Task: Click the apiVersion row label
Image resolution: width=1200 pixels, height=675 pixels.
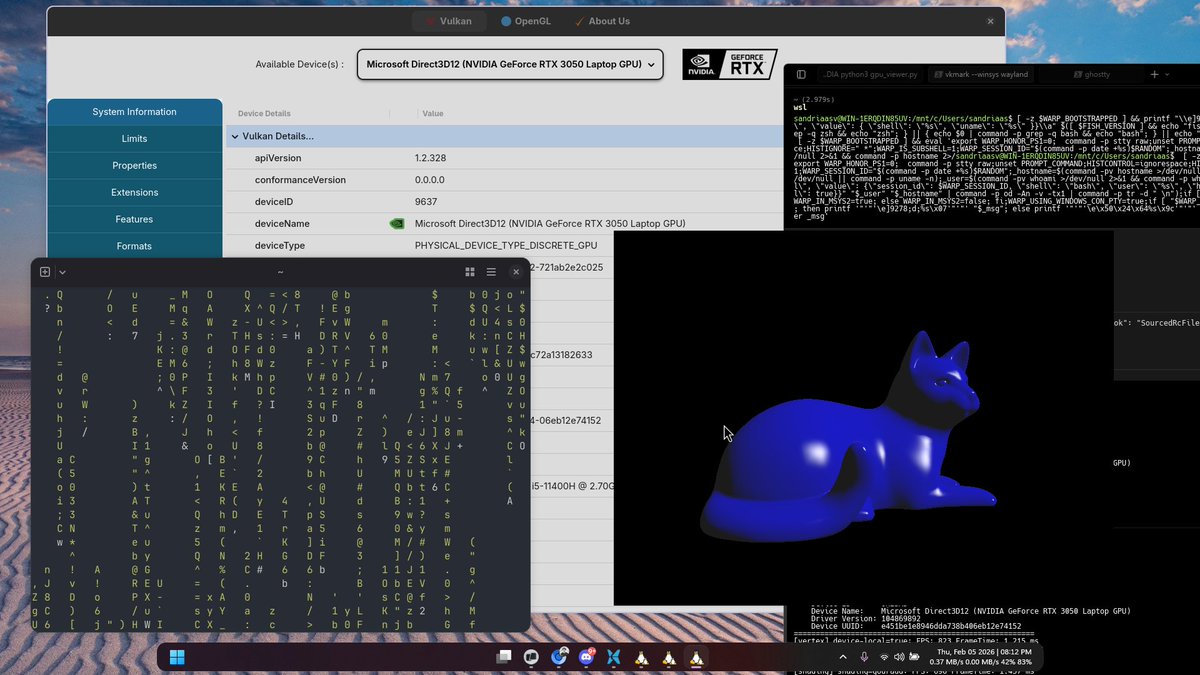Action: pyautogui.click(x=277, y=158)
